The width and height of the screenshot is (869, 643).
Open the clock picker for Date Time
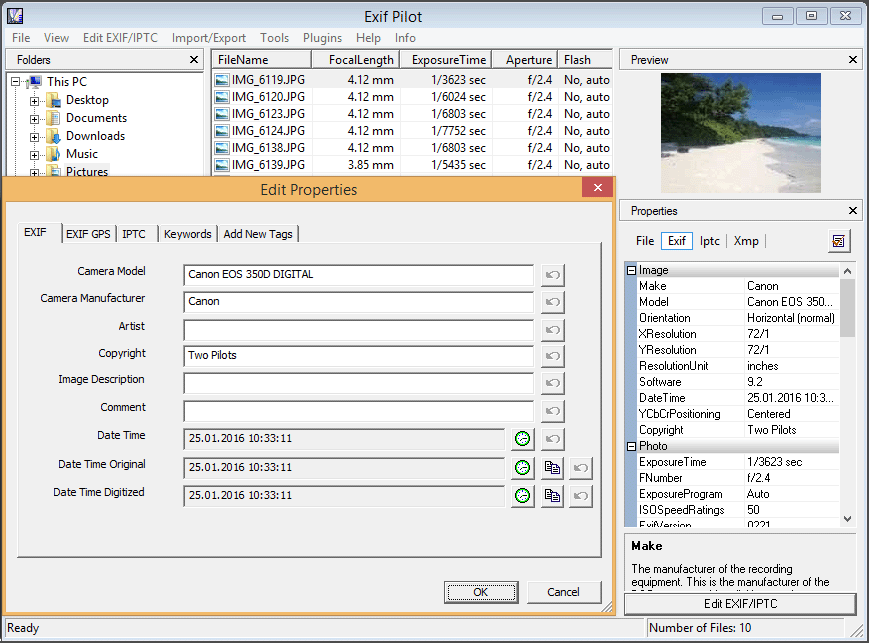point(521,439)
